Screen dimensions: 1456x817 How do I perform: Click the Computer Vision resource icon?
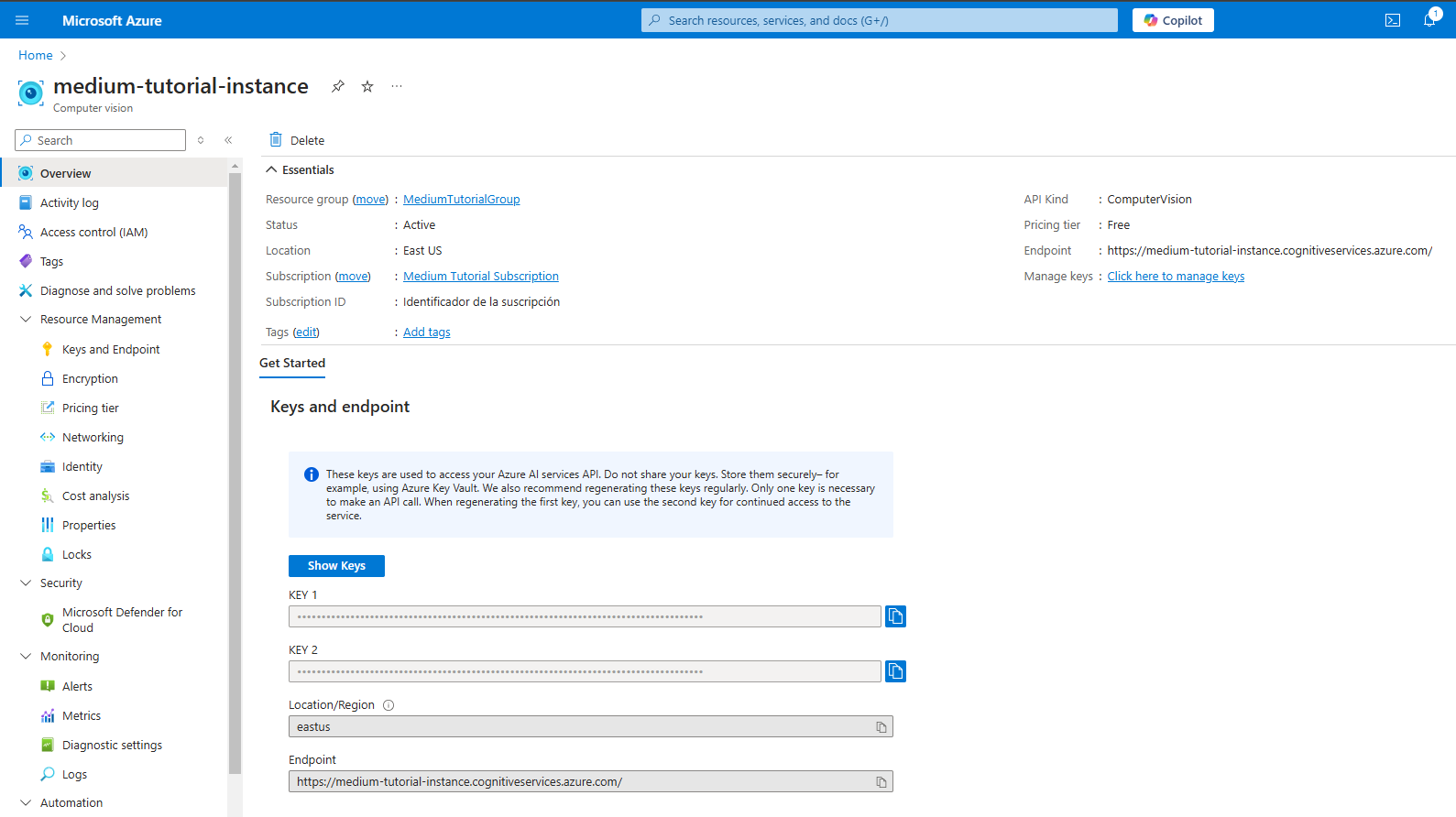[31, 93]
